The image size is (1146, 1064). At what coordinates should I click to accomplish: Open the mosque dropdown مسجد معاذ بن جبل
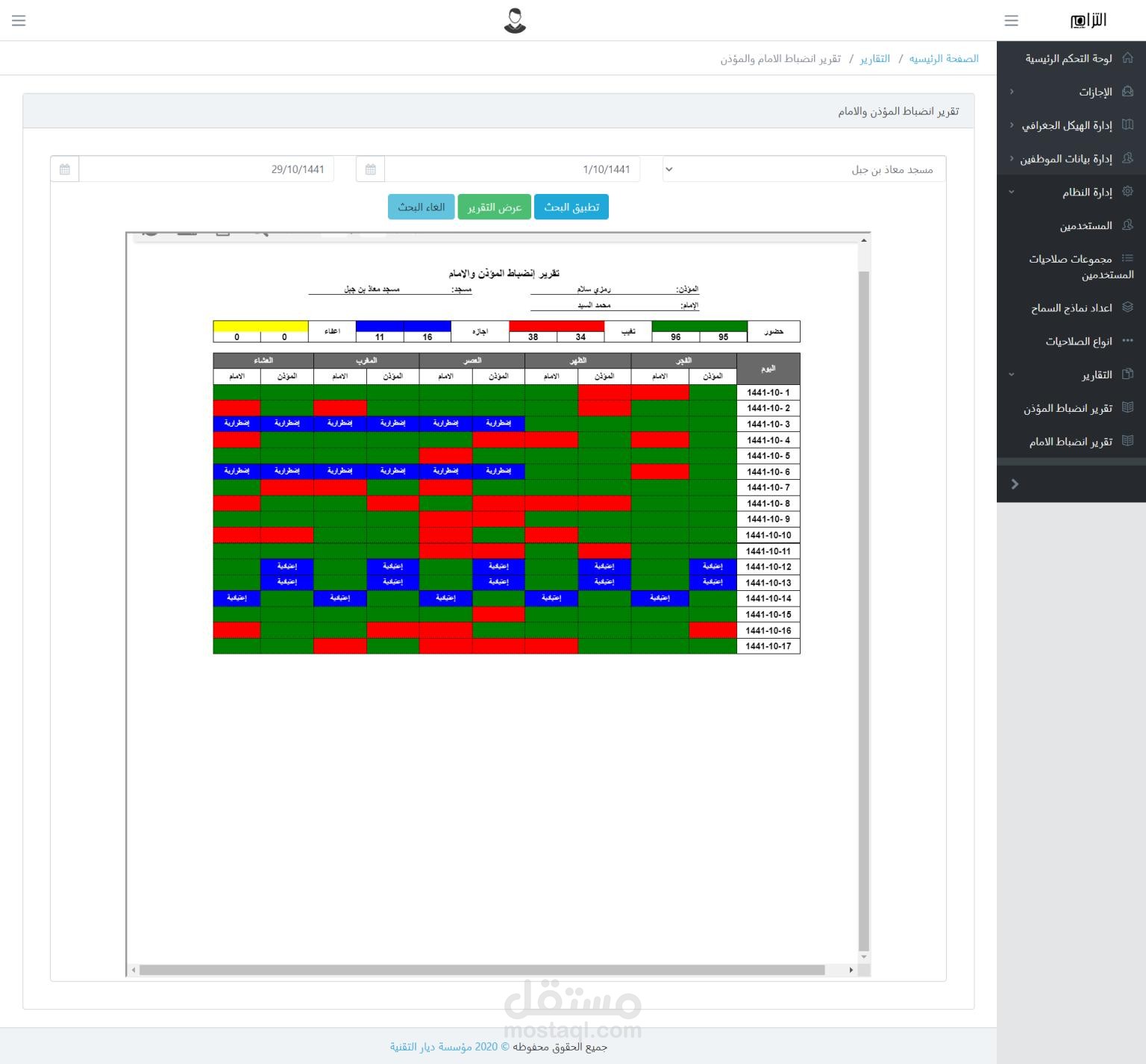click(804, 169)
